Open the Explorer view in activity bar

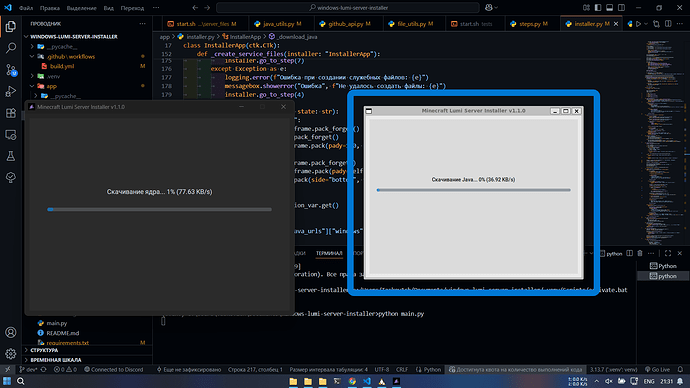click(x=11, y=27)
